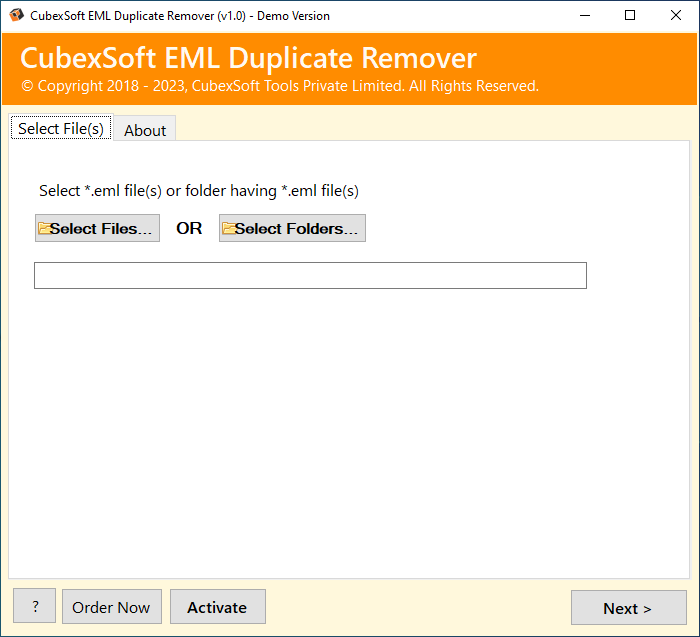This screenshot has width=700, height=637.
Task: Click the folder icon on Select Files button
Action: point(45,228)
